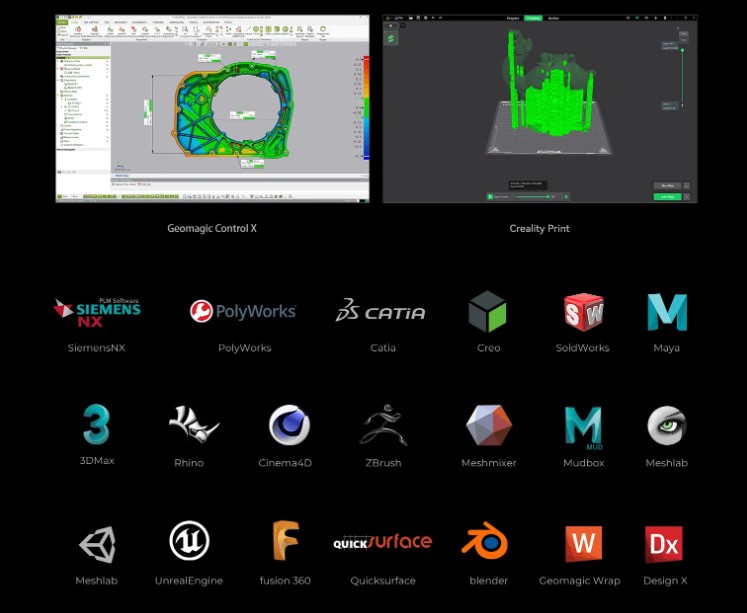Click the Quicksurface text label below the logo
747x613 pixels.
pos(383,581)
